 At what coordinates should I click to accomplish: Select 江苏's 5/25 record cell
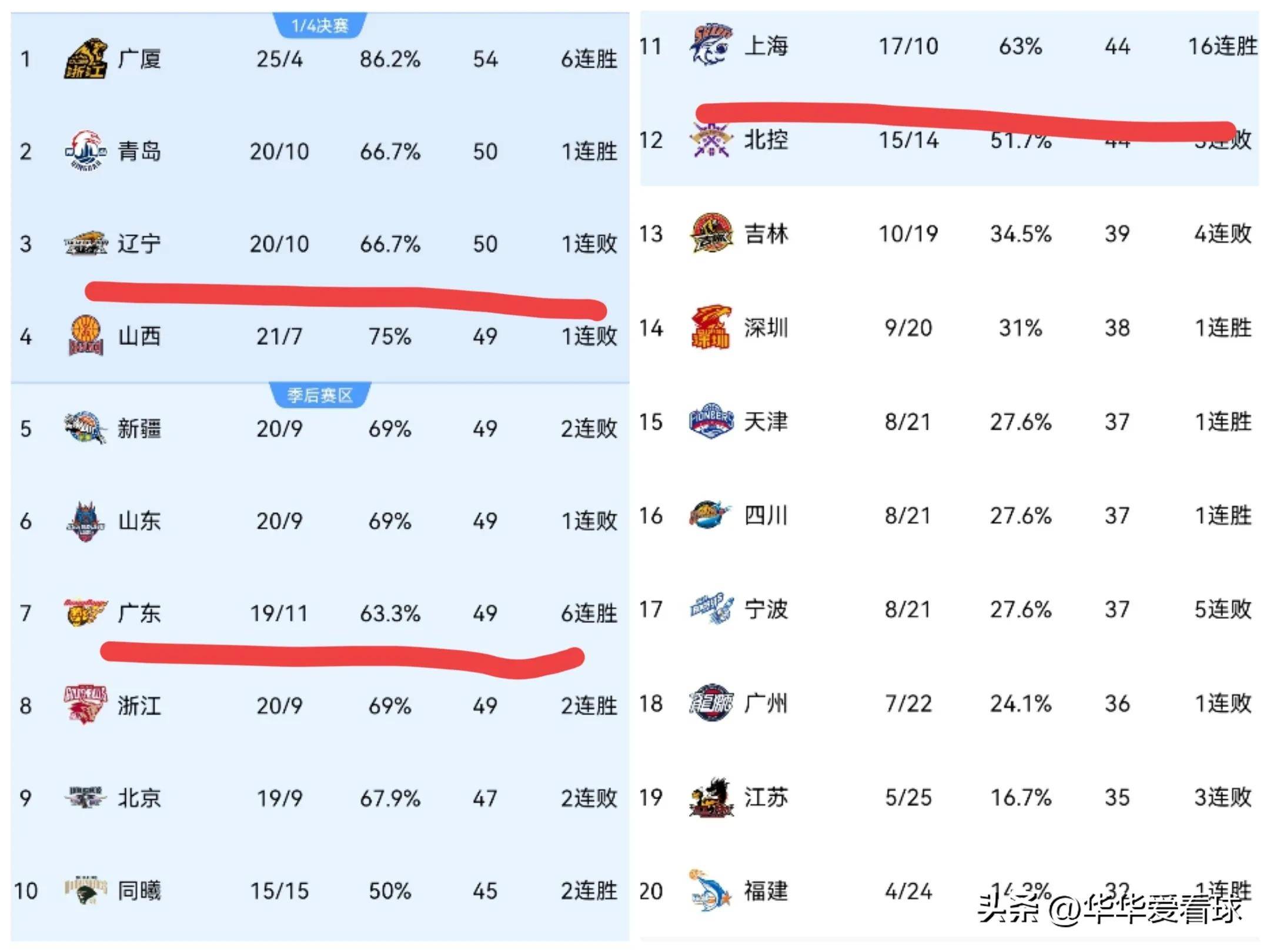coord(908,797)
